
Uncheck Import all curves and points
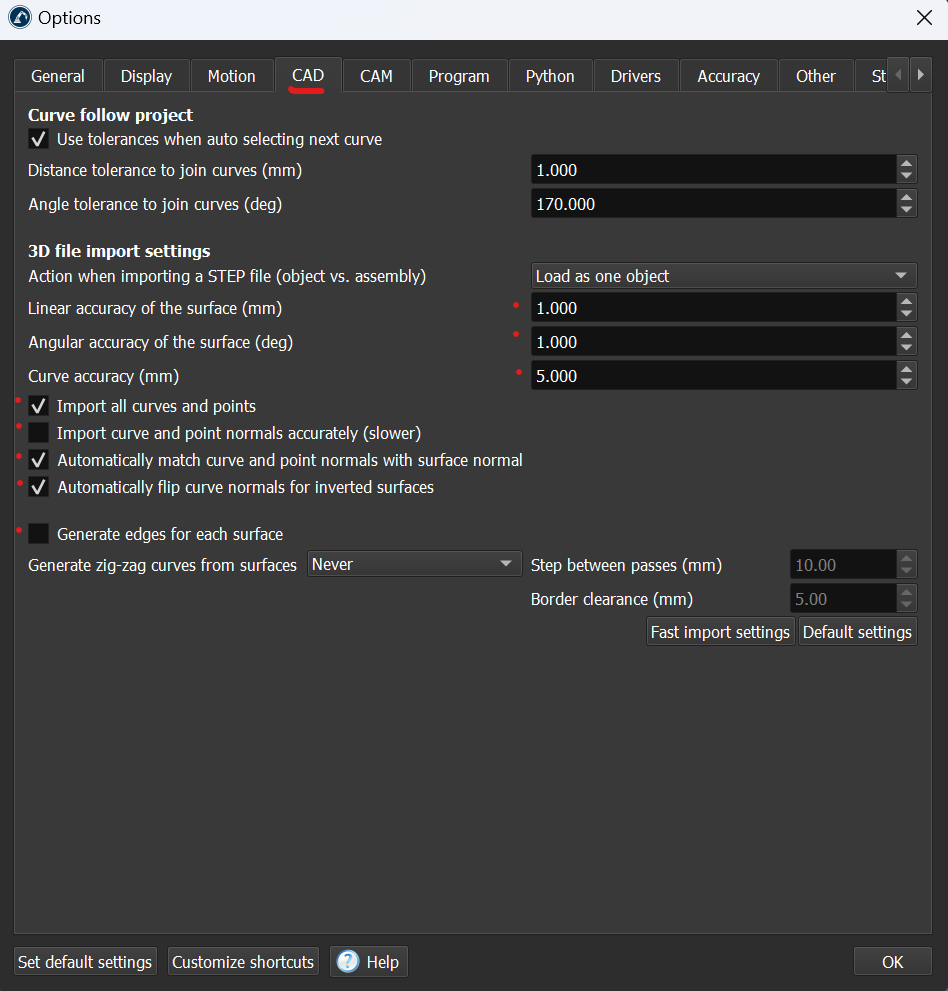(39, 406)
